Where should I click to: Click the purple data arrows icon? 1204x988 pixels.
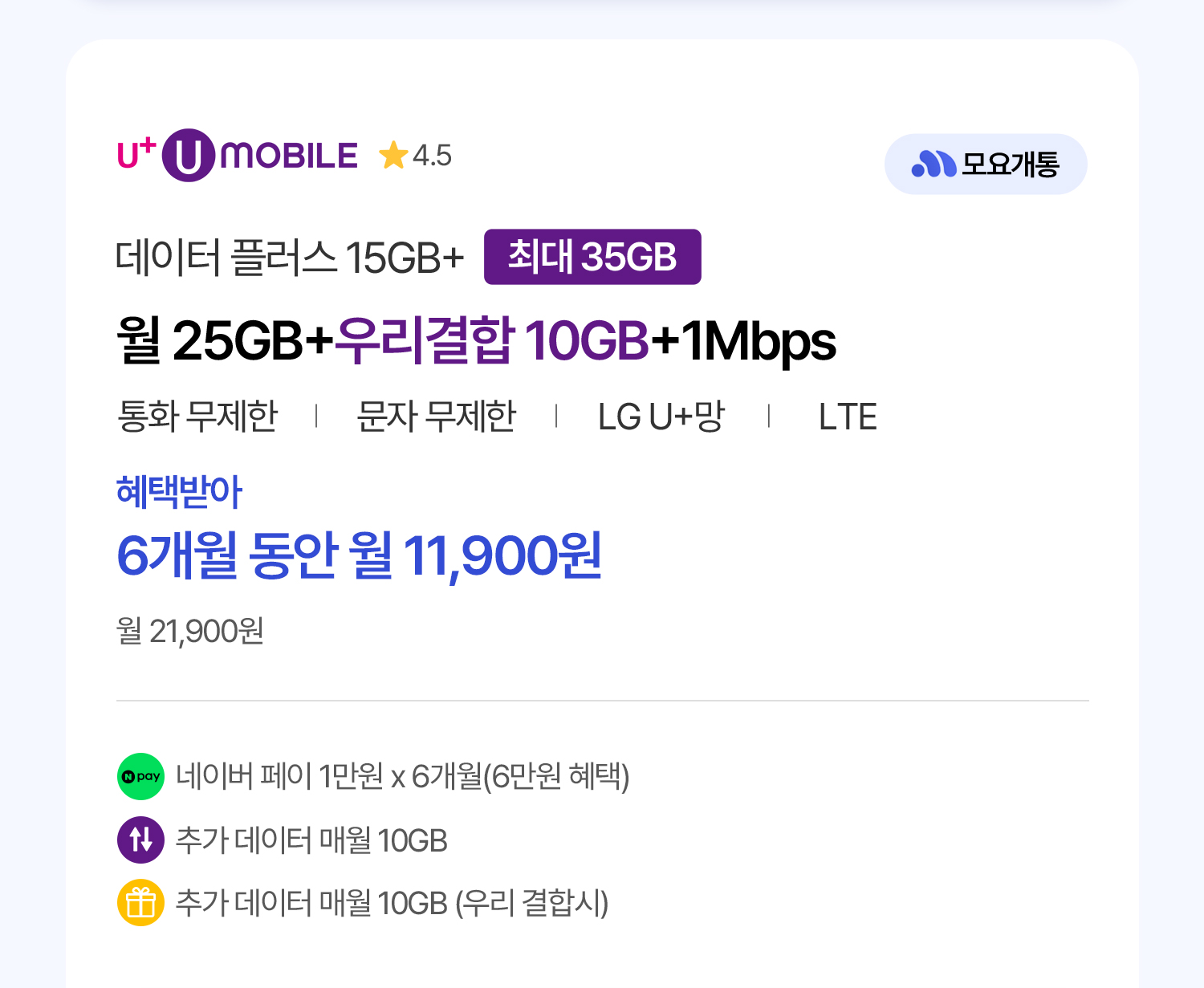pyautogui.click(x=141, y=840)
